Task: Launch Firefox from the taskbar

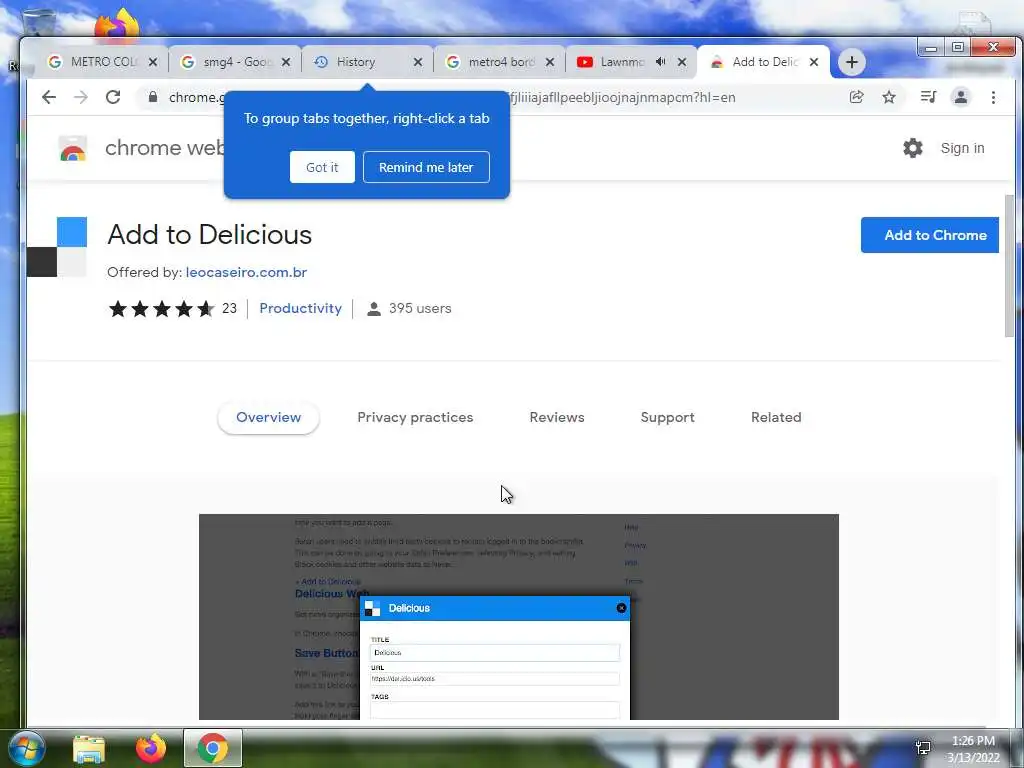Action: 151,748
